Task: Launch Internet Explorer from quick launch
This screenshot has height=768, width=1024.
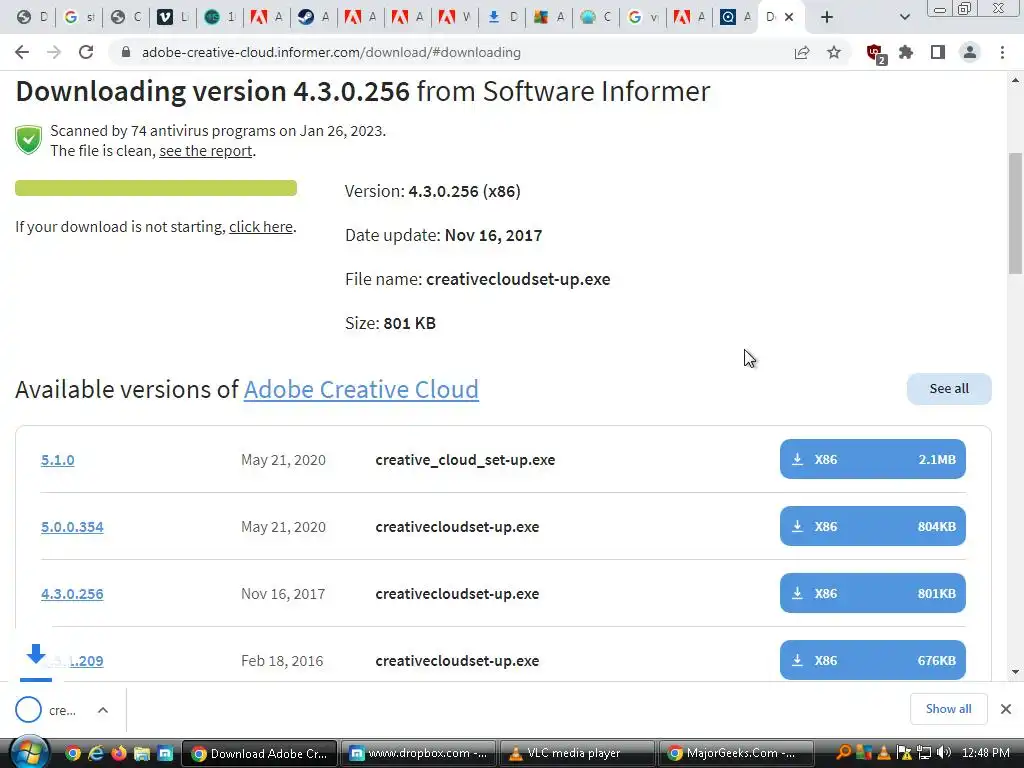Action: pyautogui.click(x=96, y=754)
